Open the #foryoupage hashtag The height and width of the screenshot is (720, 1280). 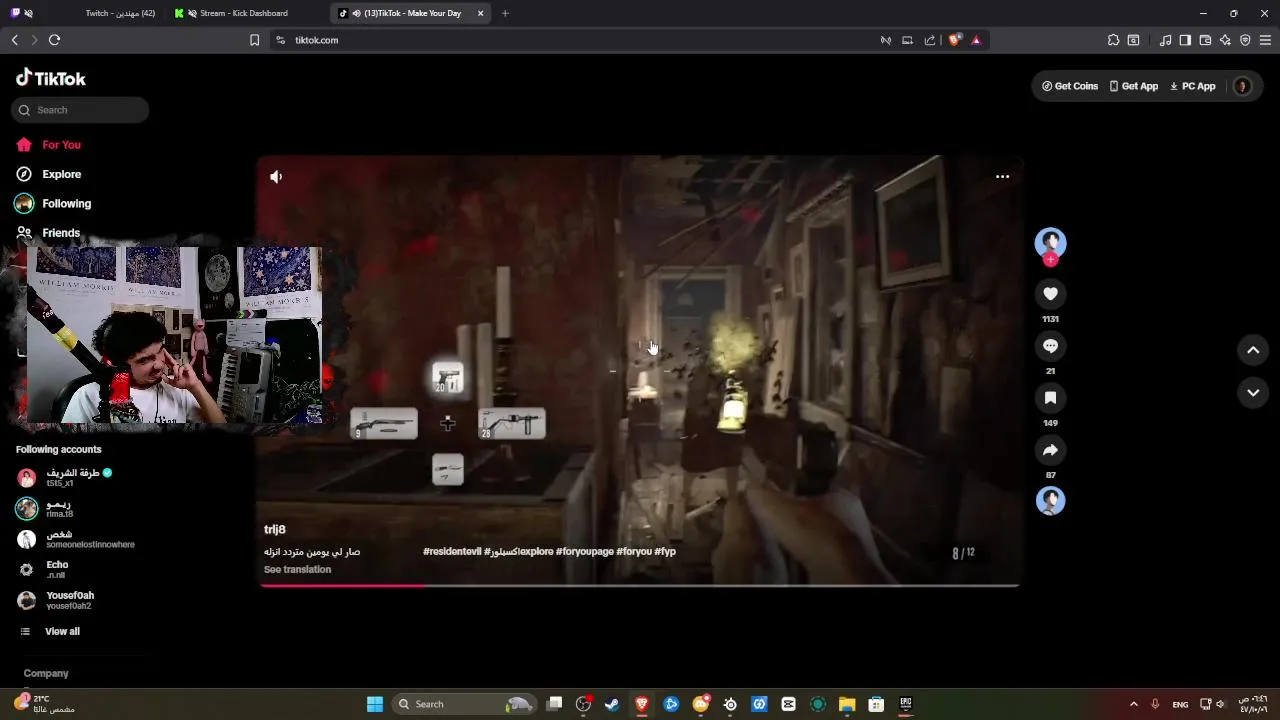[x=584, y=552]
